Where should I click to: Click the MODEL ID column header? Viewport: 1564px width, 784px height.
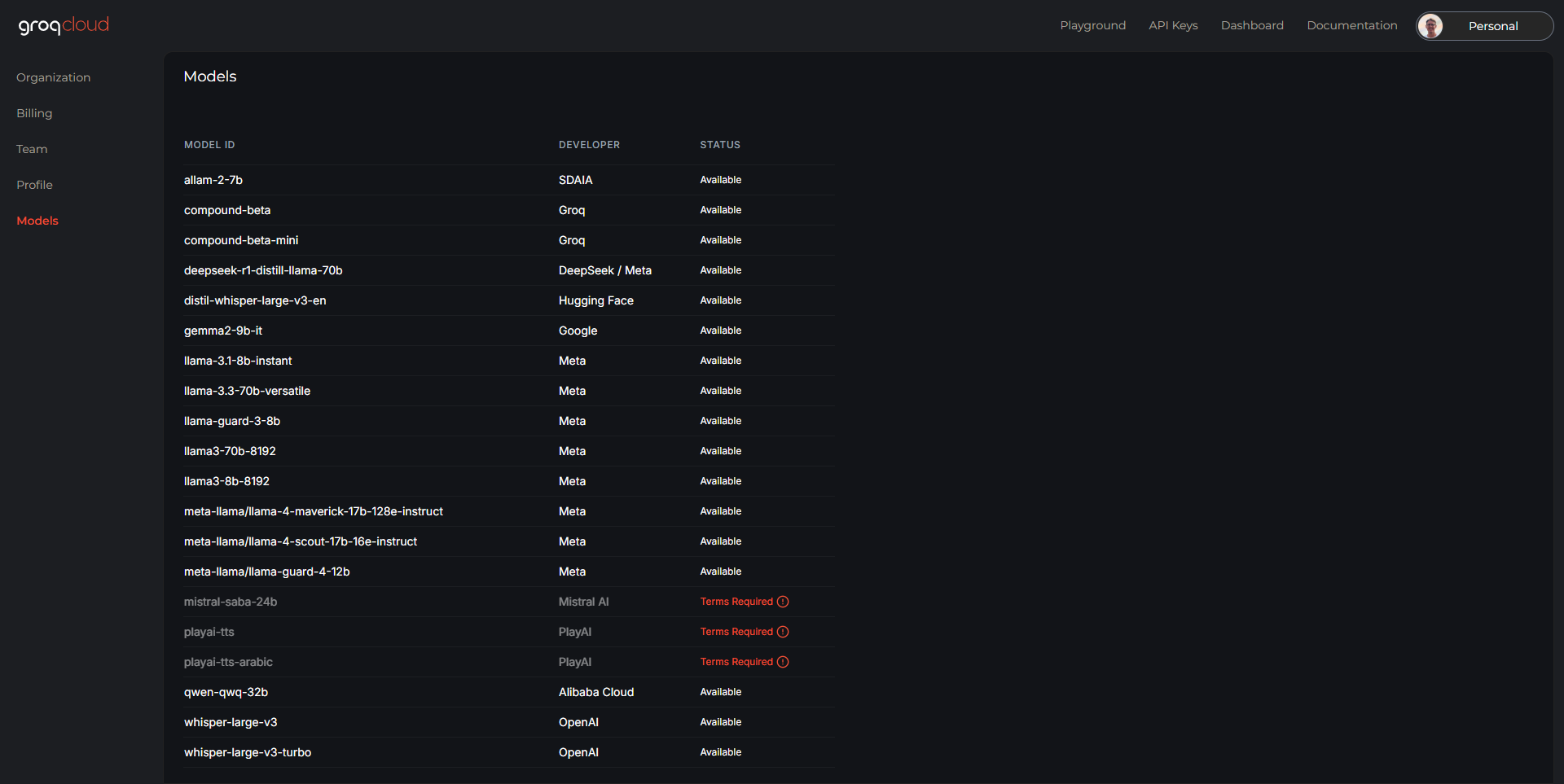pos(209,145)
